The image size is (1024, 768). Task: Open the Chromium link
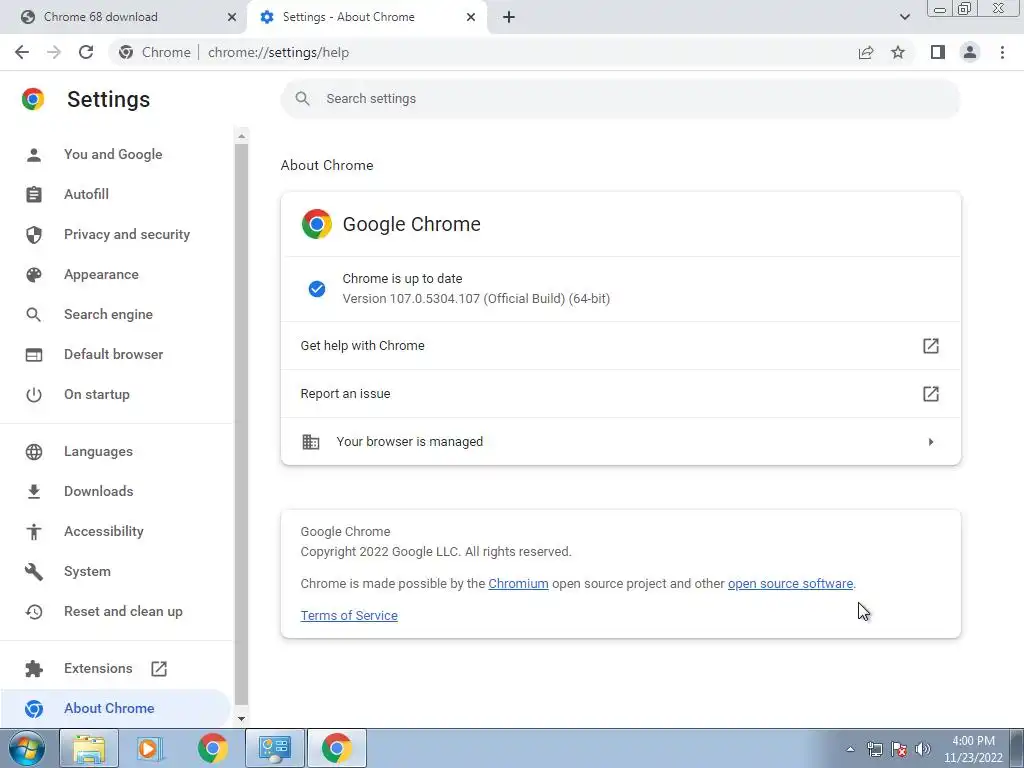click(519, 583)
